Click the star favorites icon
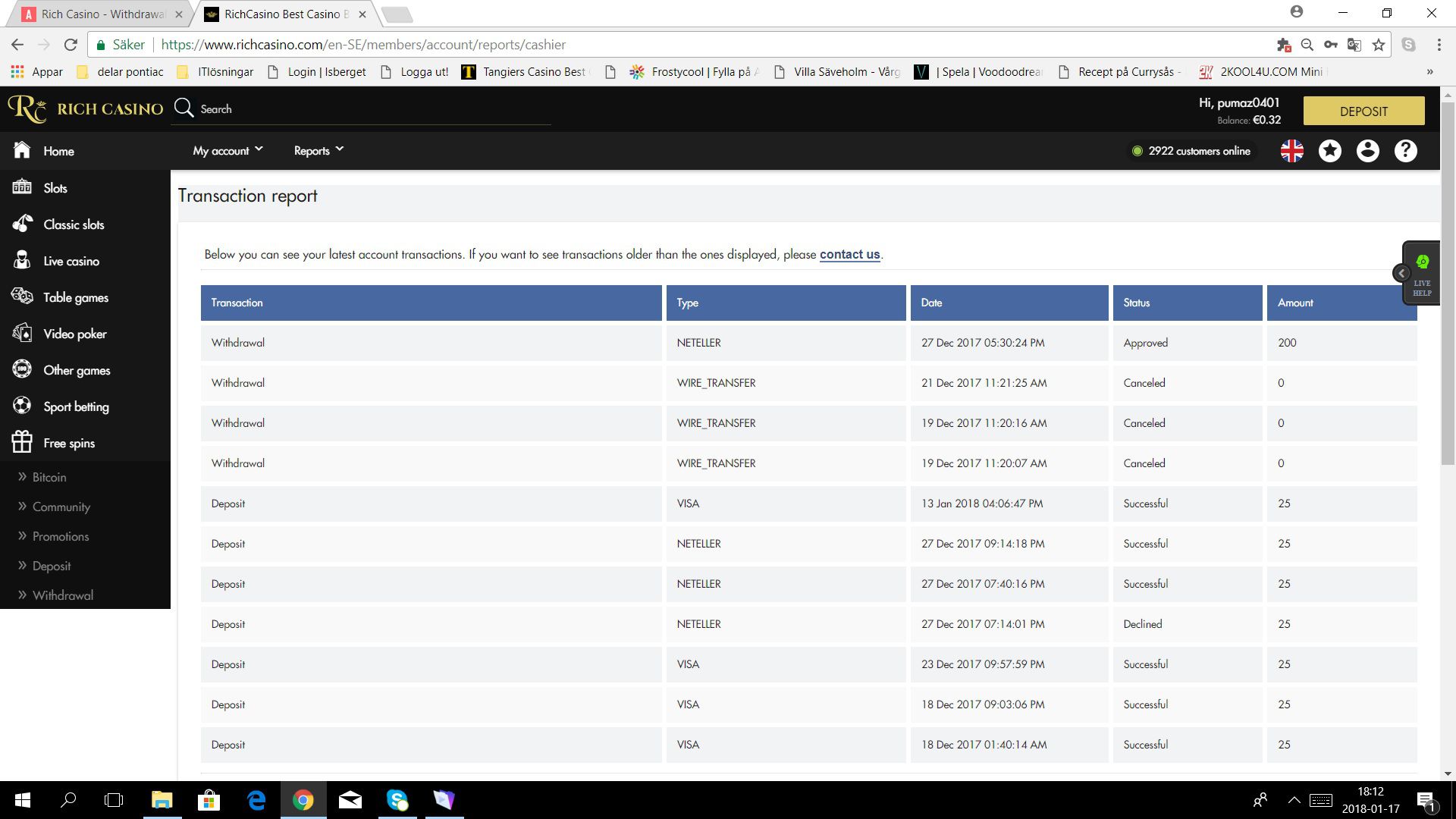The image size is (1456, 819). click(1330, 151)
